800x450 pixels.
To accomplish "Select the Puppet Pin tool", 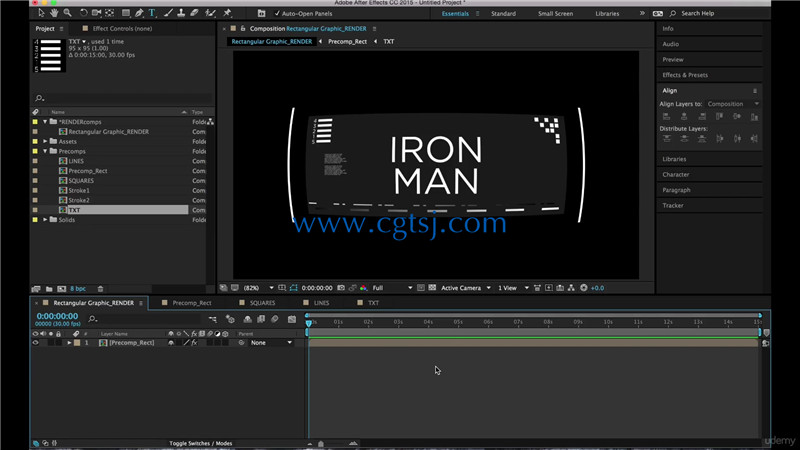I will click(227, 13).
